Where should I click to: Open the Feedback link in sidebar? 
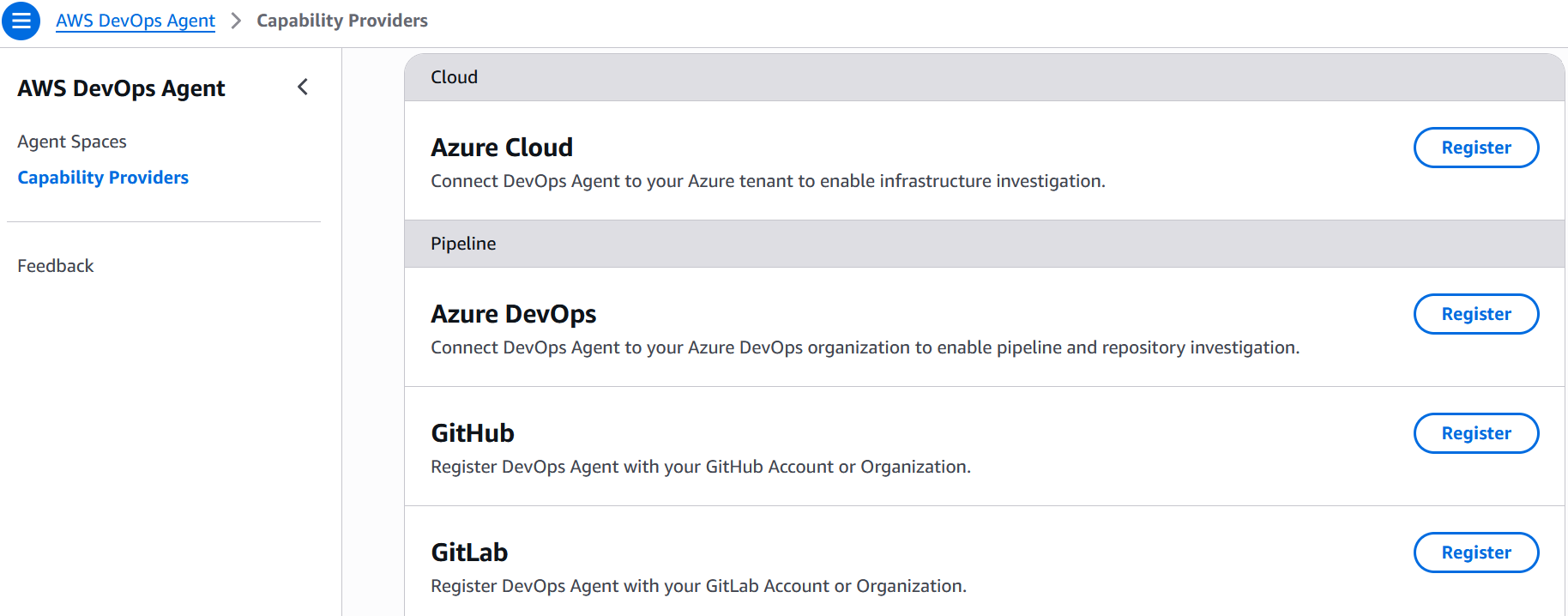click(x=56, y=266)
